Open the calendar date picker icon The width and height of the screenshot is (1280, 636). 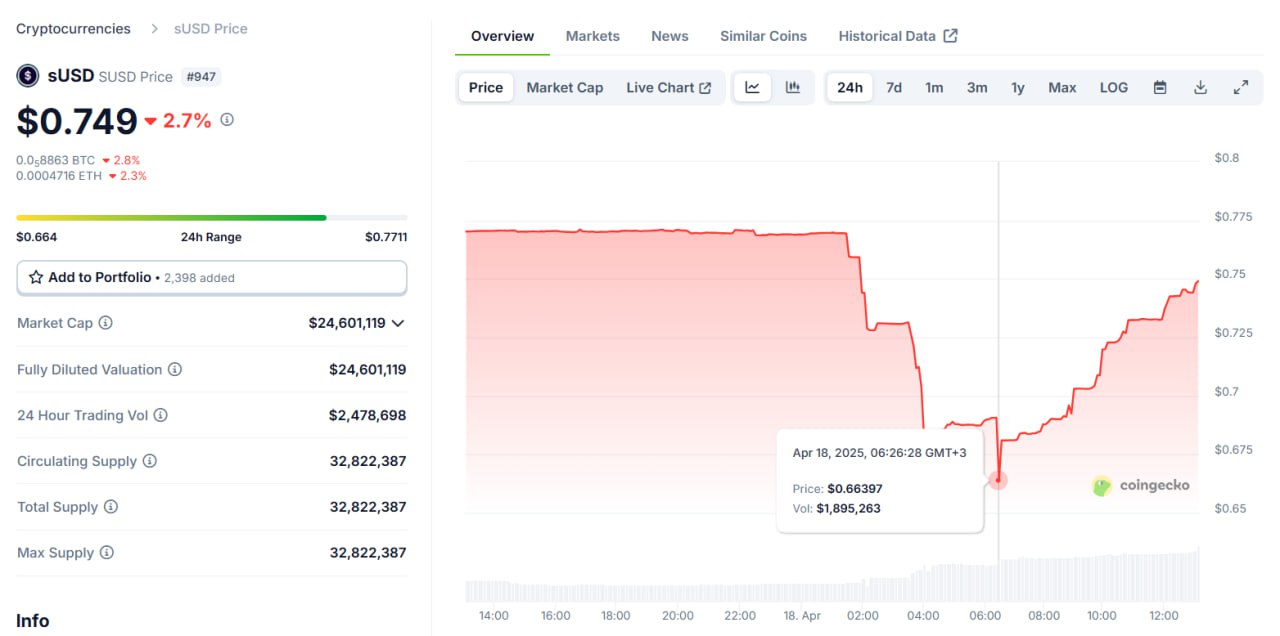(x=1160, y=88)
